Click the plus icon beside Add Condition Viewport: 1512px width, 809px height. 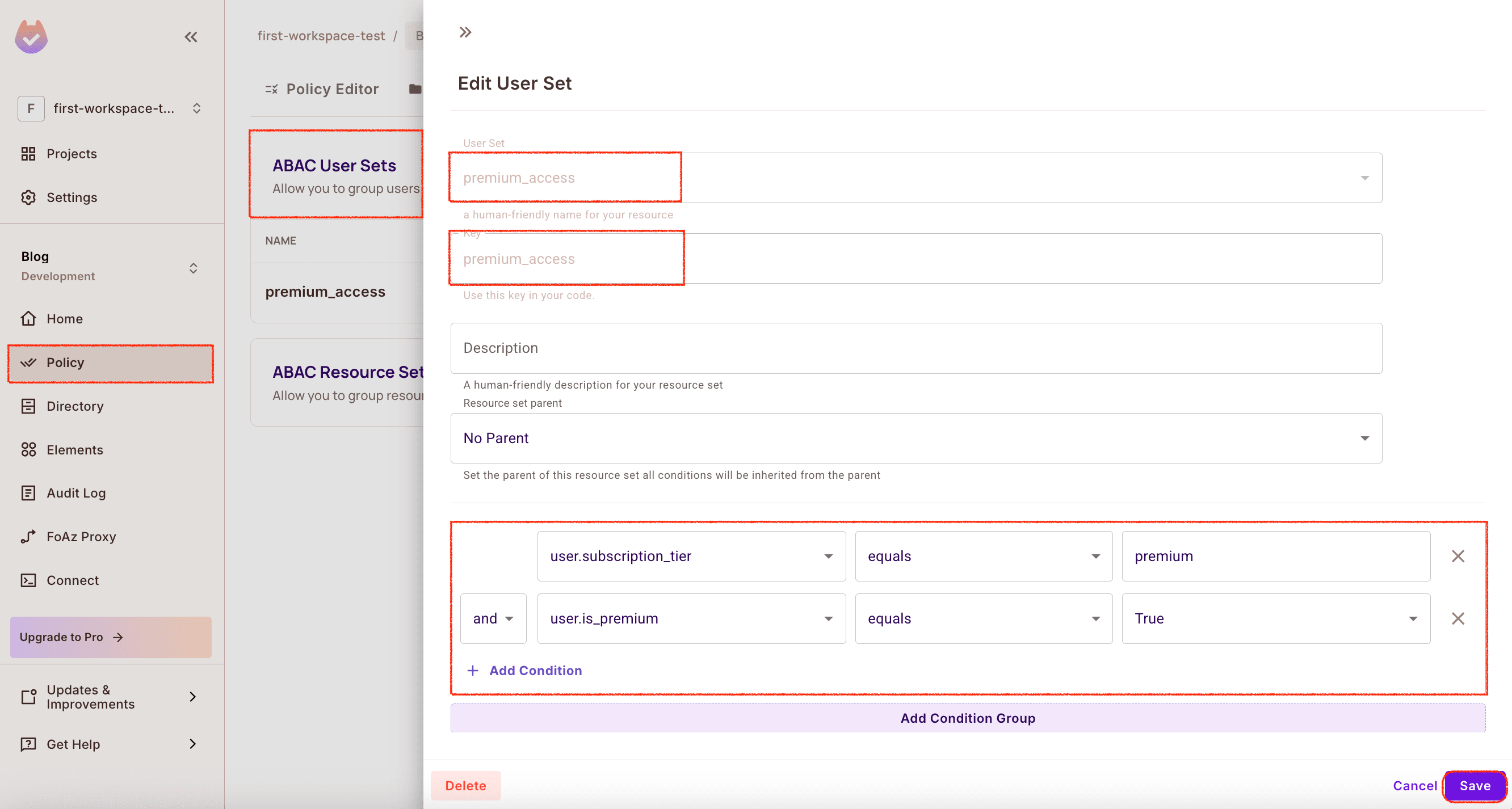472,671
